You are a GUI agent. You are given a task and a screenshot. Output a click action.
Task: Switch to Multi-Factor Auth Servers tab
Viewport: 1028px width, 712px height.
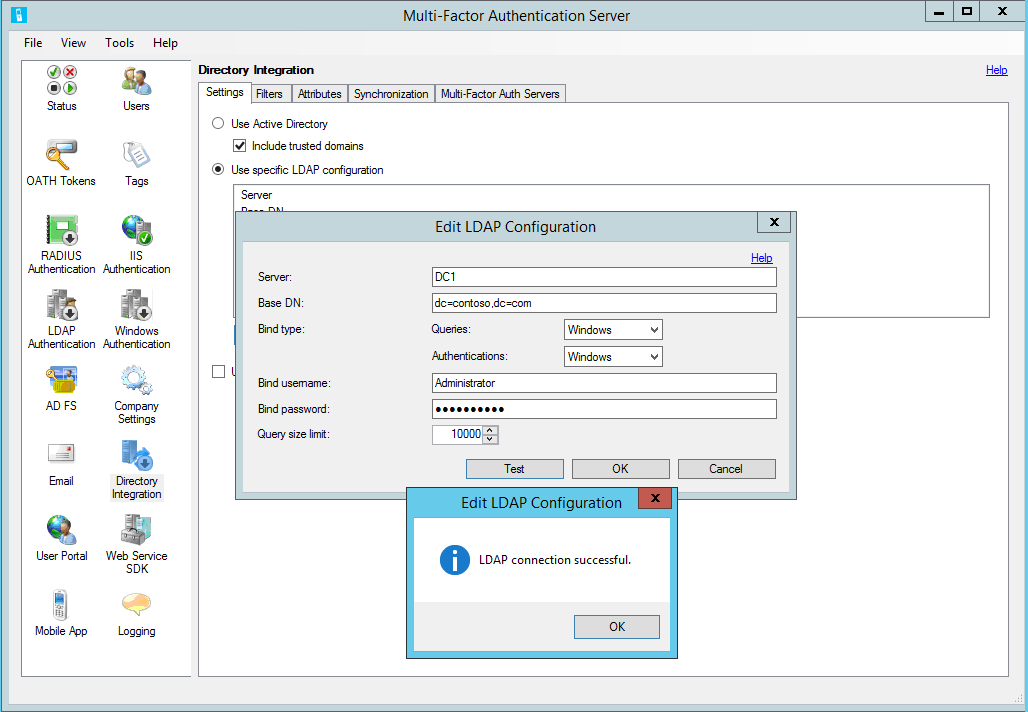click(500, 94)
